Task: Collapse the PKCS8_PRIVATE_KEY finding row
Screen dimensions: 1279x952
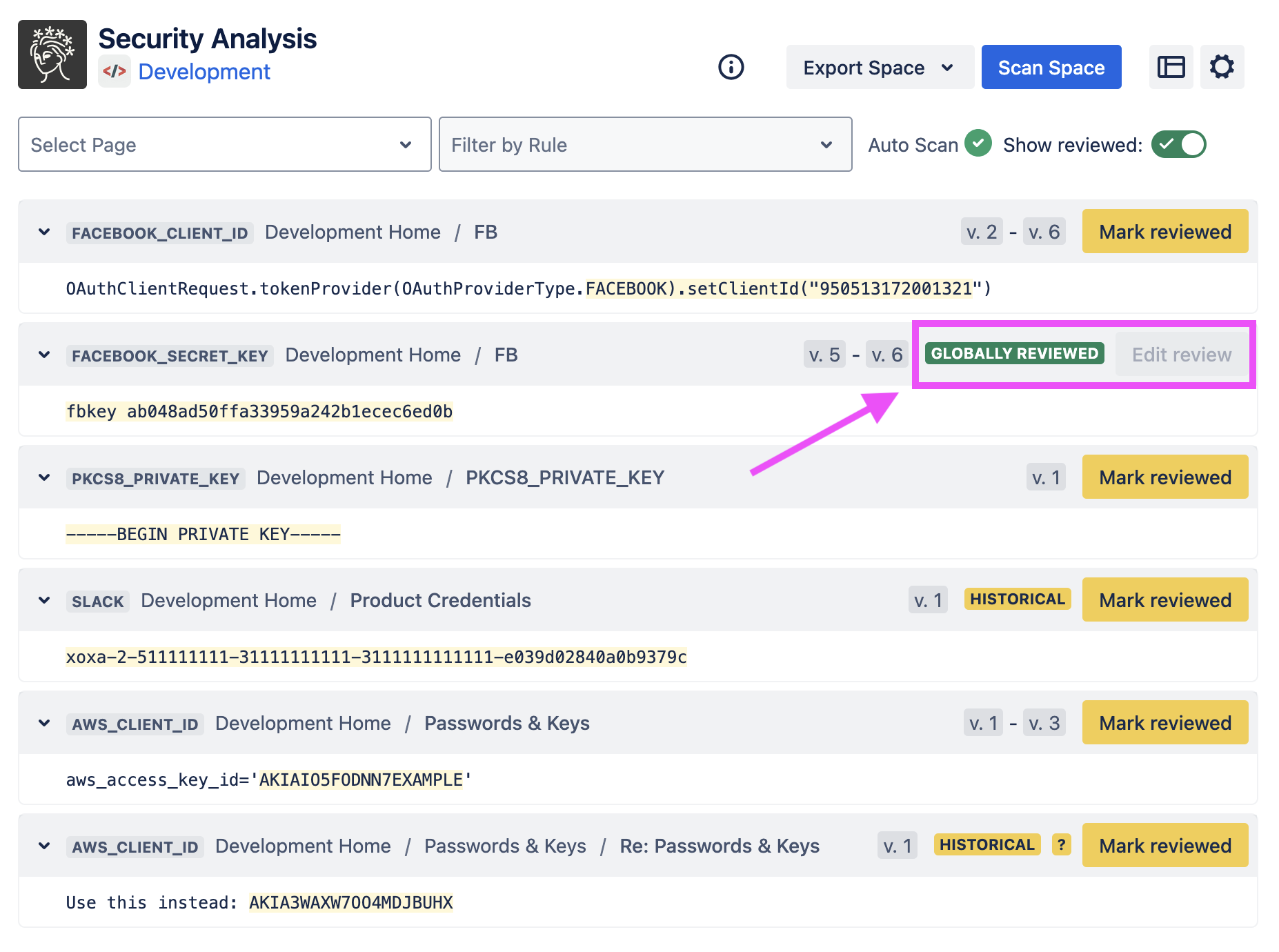Action: pyautogui.click(x=44, y=477)
